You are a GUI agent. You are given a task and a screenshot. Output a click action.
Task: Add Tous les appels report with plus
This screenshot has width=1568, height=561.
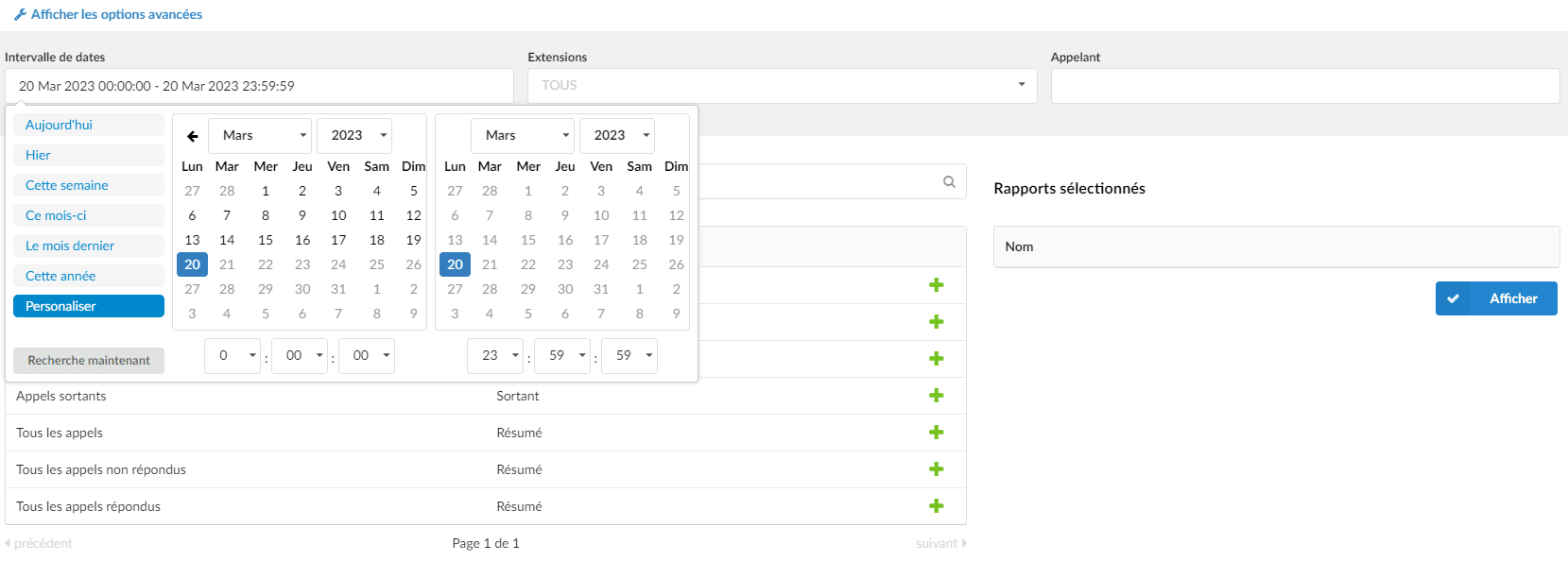(936, 433)
